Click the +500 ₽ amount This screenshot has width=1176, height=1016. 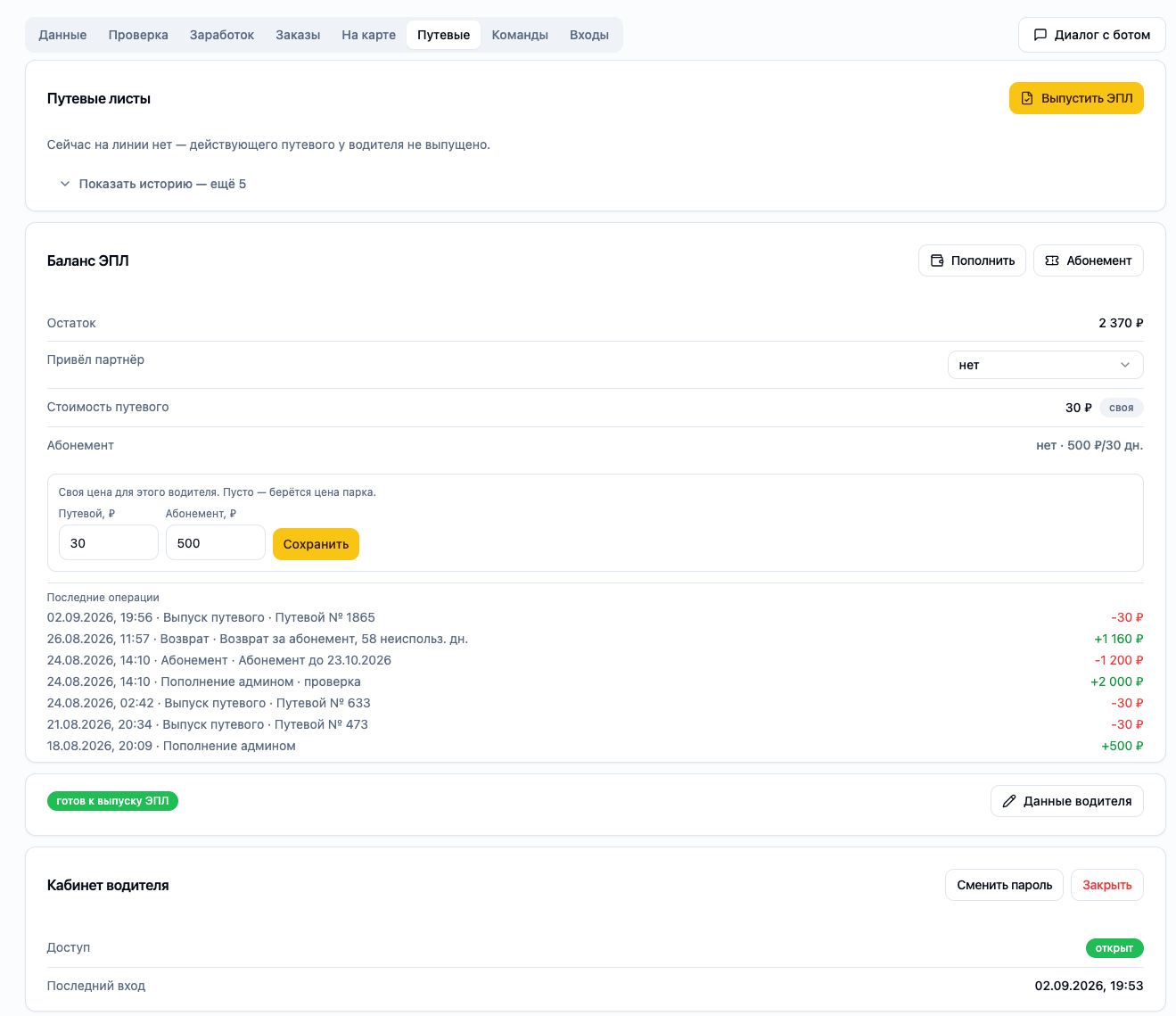pos(1122,746)
